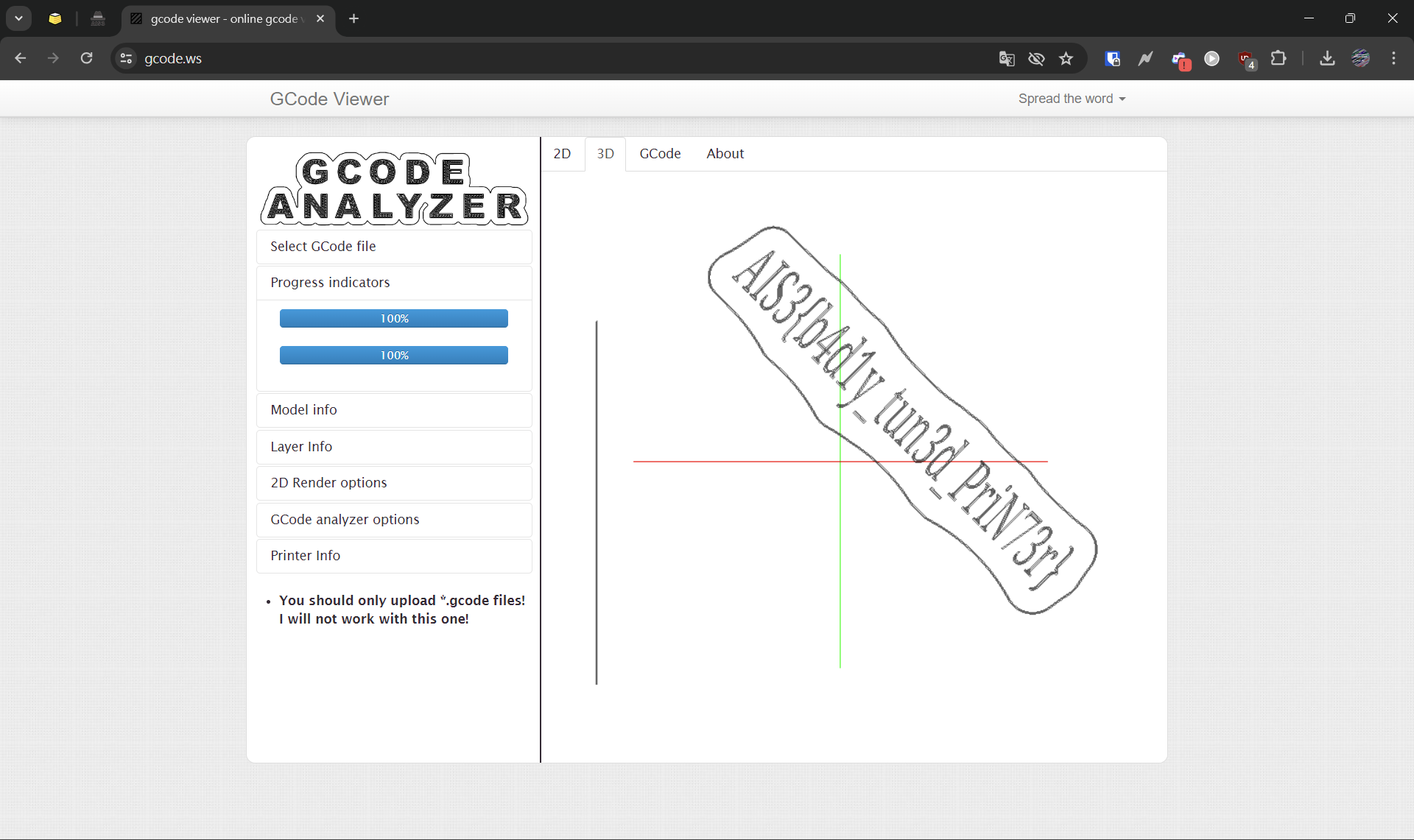Open the GCode analyzer options panel

click(x=393, y=519)
